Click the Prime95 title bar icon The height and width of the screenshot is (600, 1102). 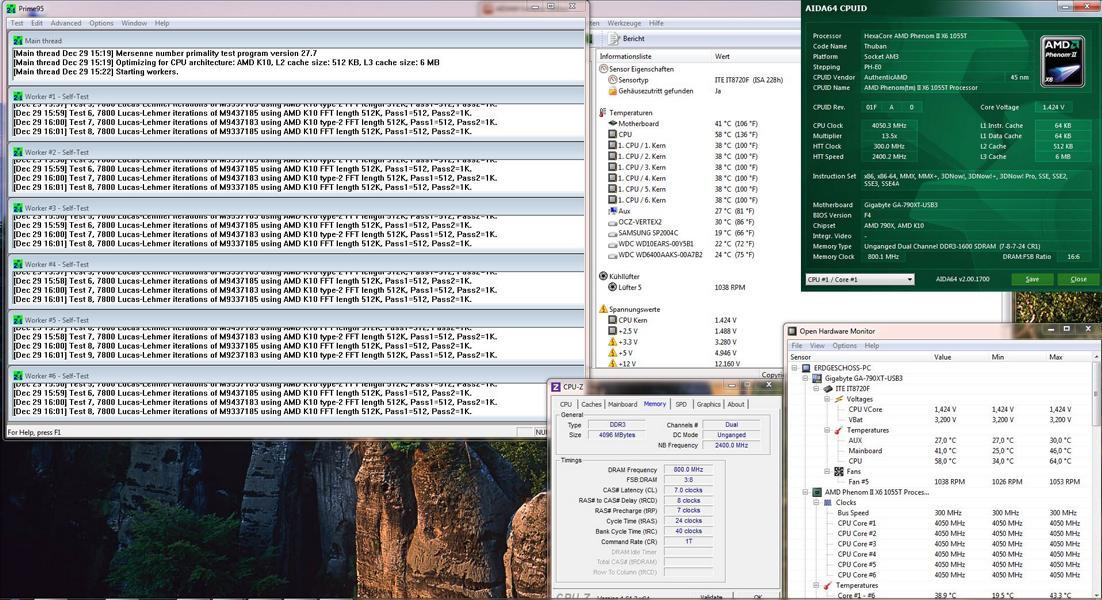pos(12,8)
